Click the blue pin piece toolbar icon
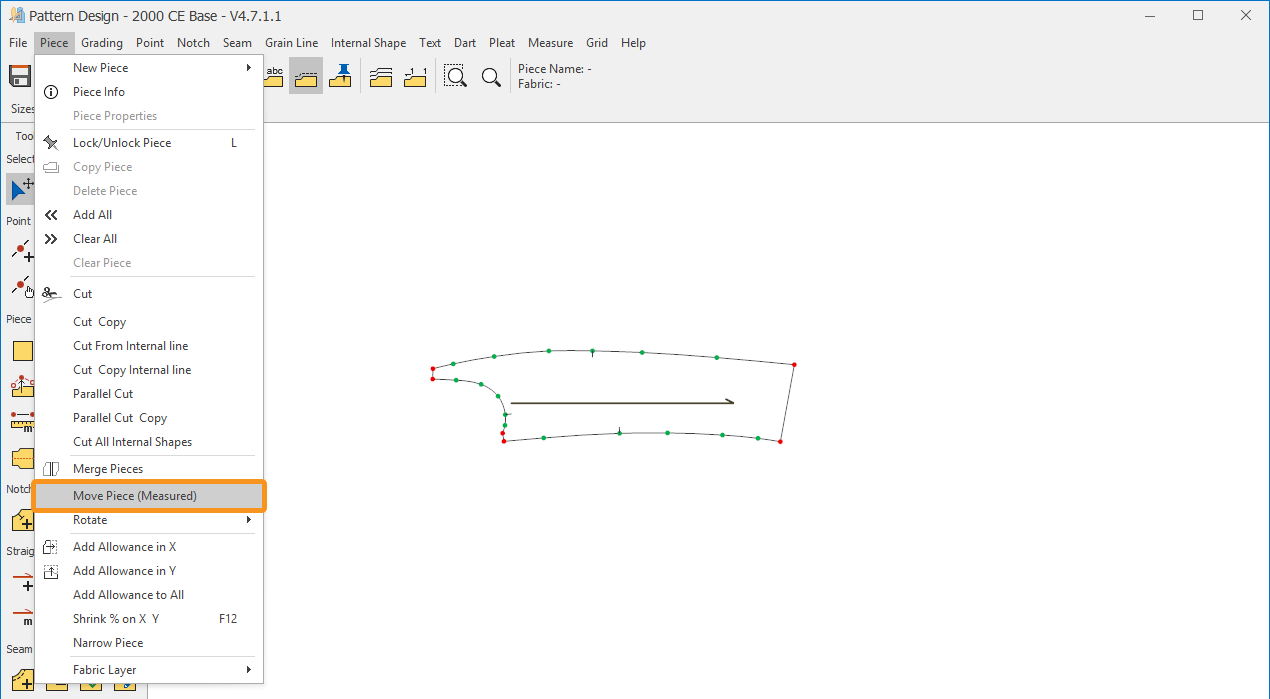1270x699 pixels. 341,77
